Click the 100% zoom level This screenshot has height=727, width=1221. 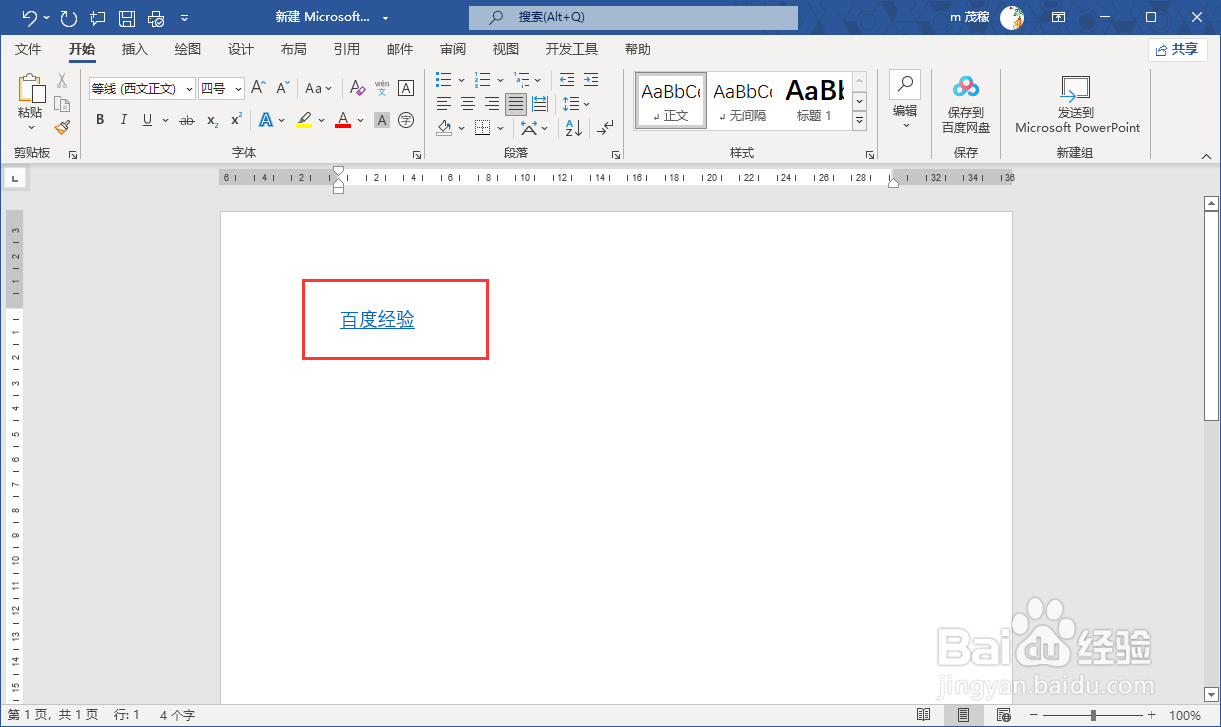coord(1185,715)
